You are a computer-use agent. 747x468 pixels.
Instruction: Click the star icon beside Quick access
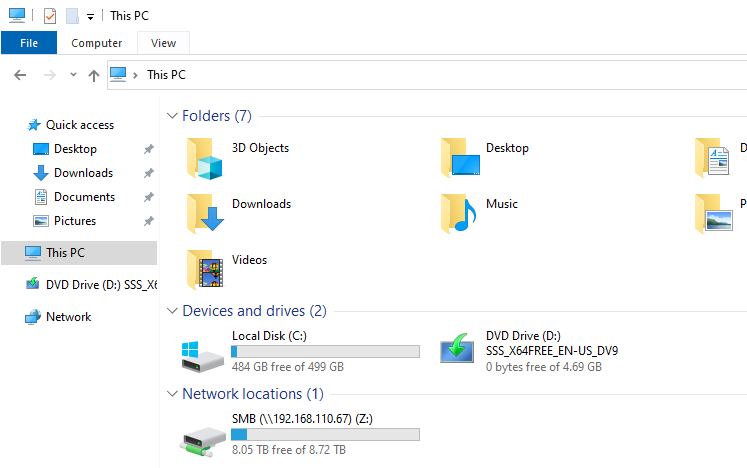34,125
